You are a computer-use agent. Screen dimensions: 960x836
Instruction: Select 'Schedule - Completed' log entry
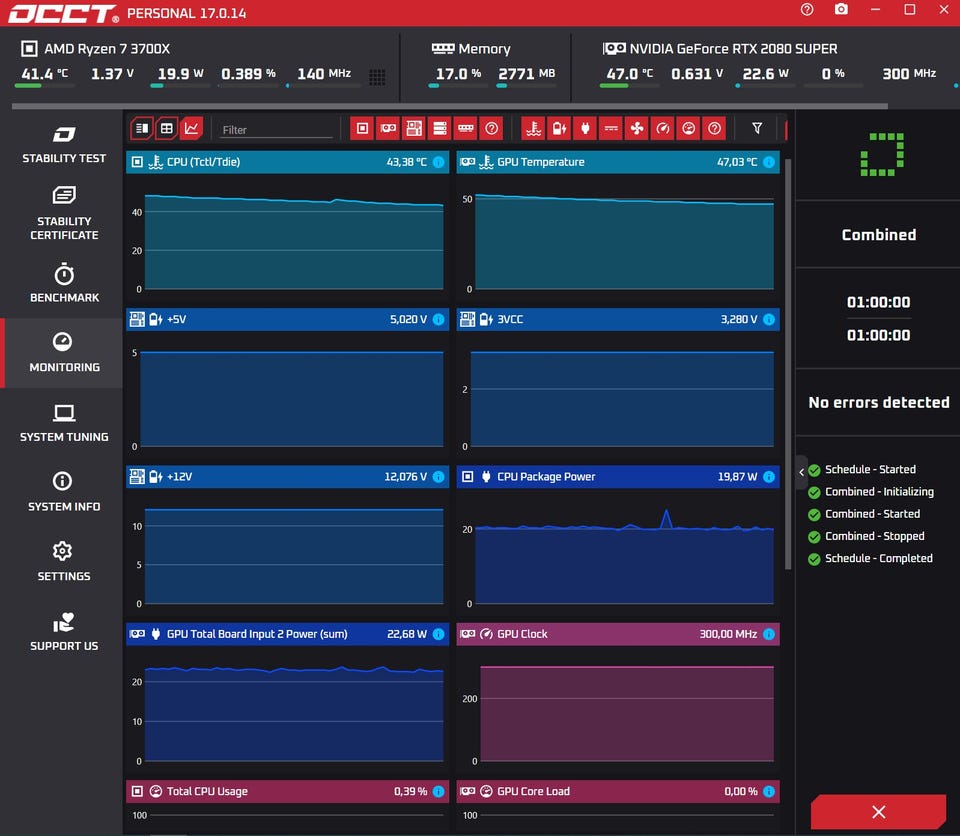pyautogui.click(x=871, y=559)
